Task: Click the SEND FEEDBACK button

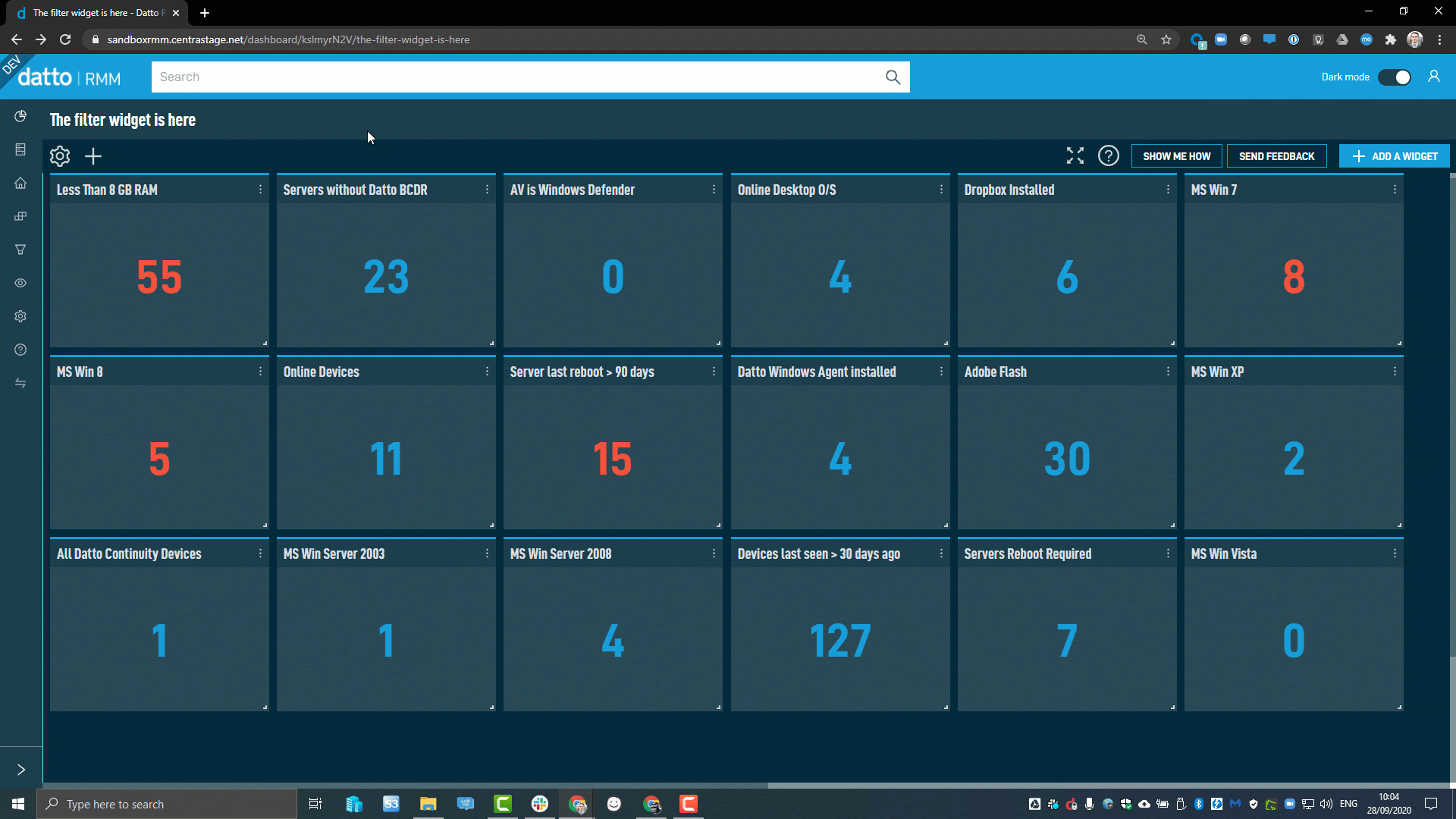Action: 1276,156
